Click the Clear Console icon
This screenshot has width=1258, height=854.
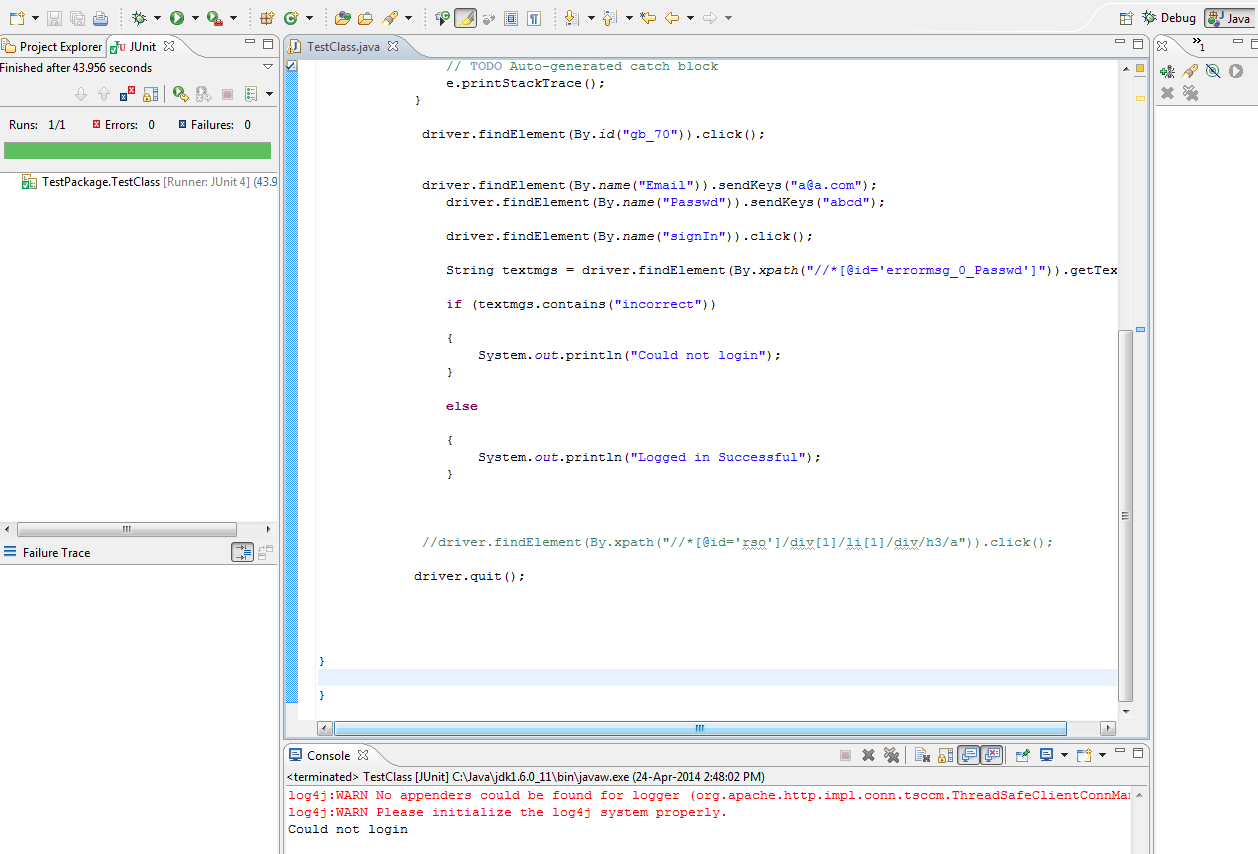pos(922,756)
